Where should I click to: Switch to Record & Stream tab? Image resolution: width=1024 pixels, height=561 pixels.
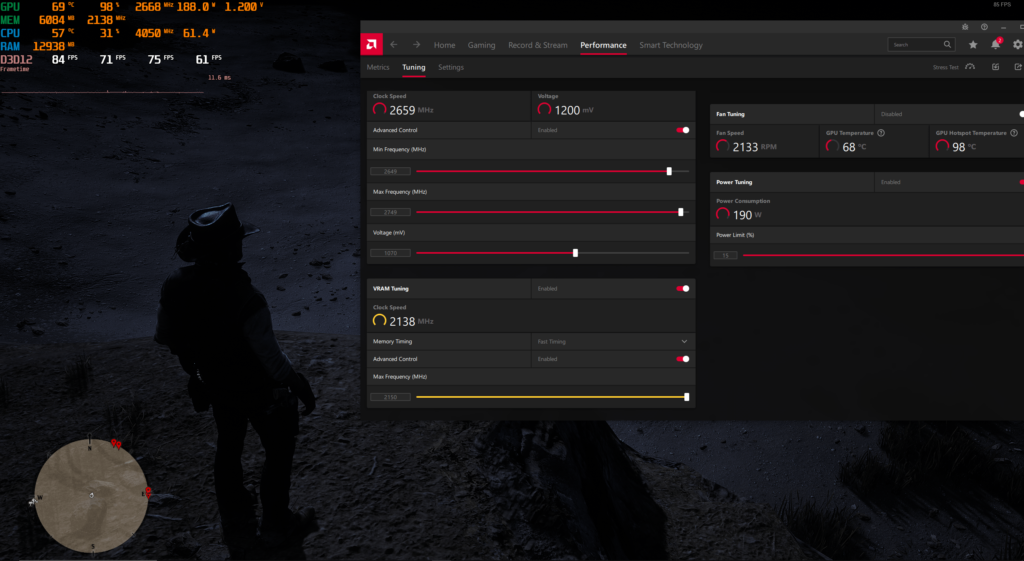[537, 45]
